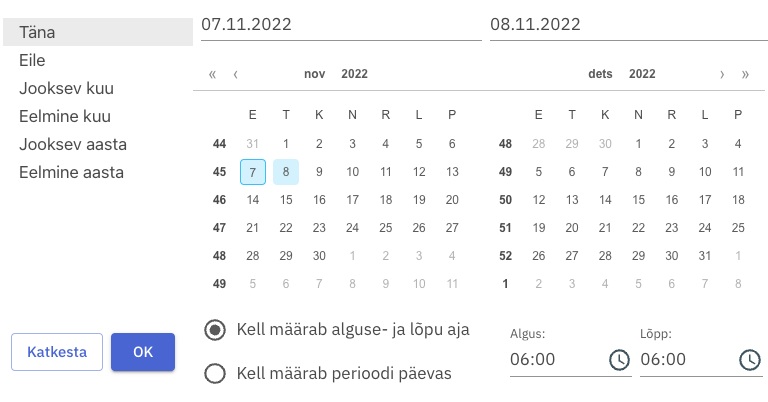
Task: Choose the 'Täna' preset range
Action: [96, 32]
